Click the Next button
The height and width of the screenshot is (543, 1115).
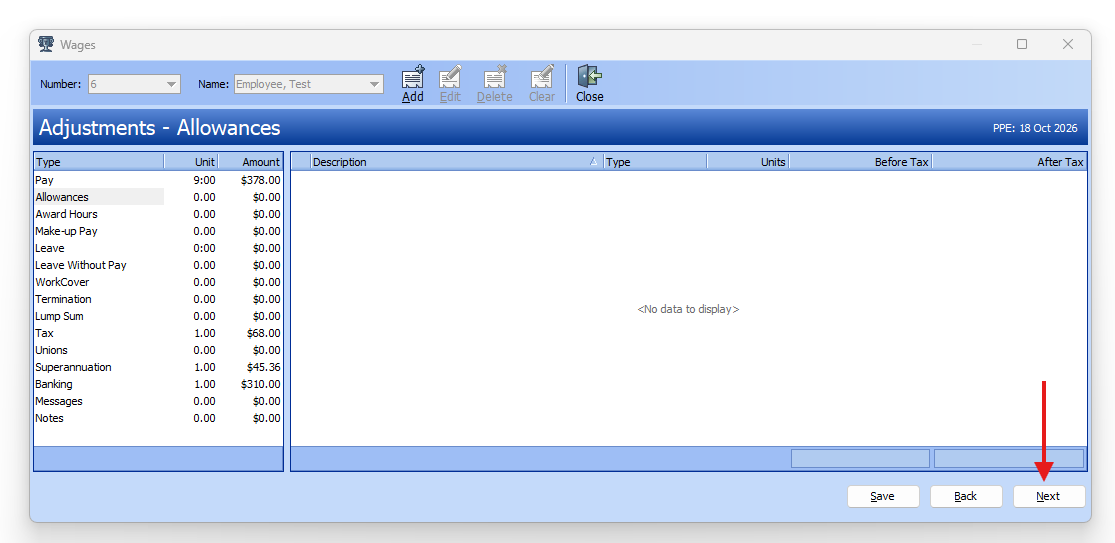[x=1049, y=496]
